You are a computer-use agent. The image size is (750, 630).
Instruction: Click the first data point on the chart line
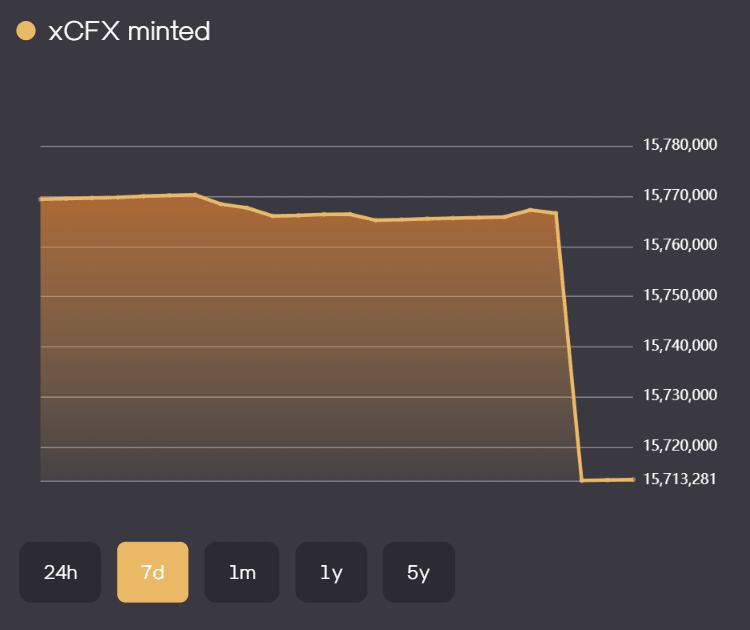(41, 199)
